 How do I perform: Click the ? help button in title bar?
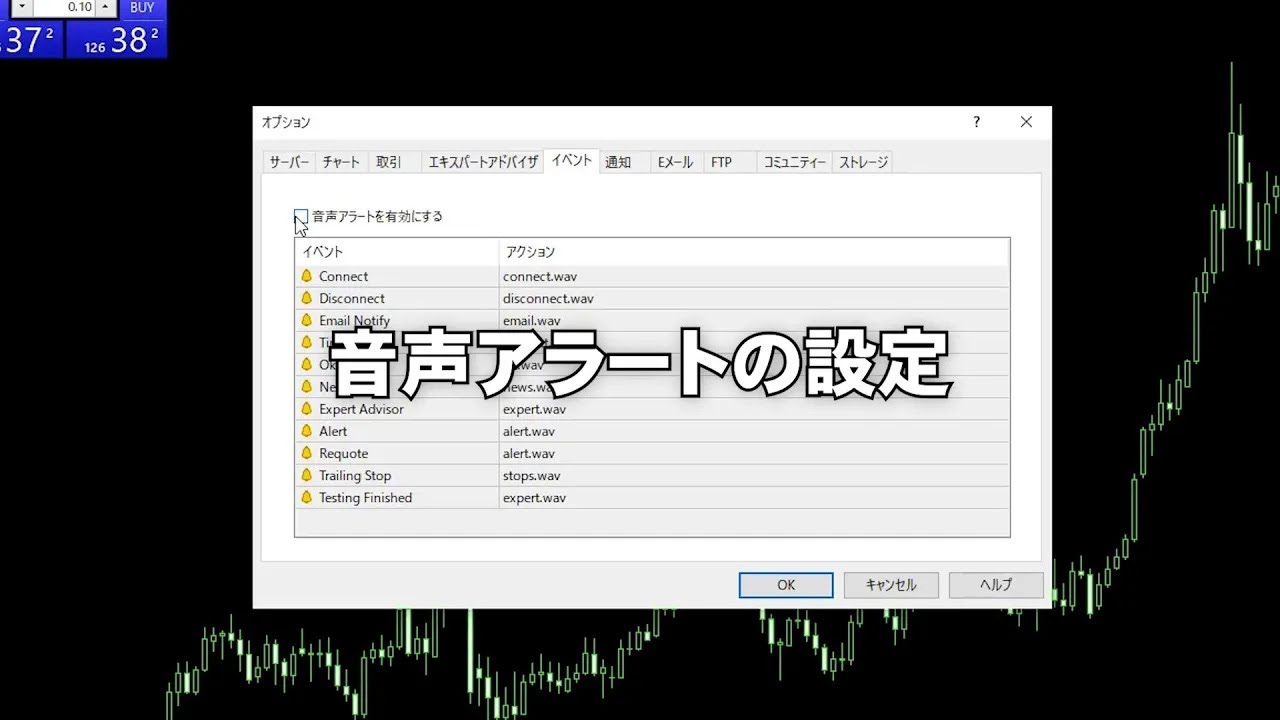[x=977, y=122]
